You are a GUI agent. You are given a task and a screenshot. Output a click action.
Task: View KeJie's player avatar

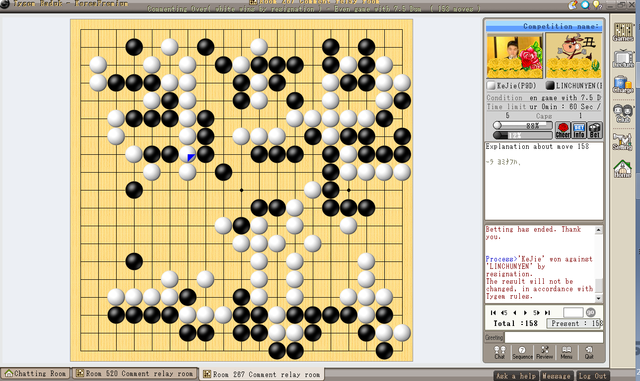515,56
